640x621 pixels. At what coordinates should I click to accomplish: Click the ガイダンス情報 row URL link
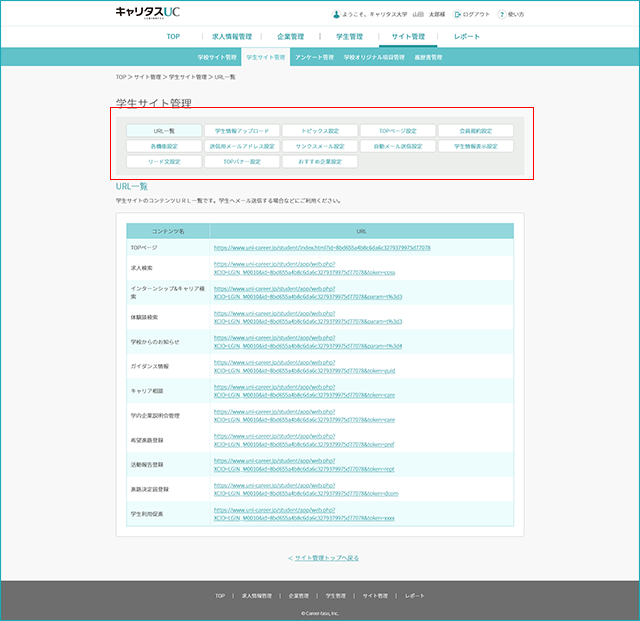304,367
